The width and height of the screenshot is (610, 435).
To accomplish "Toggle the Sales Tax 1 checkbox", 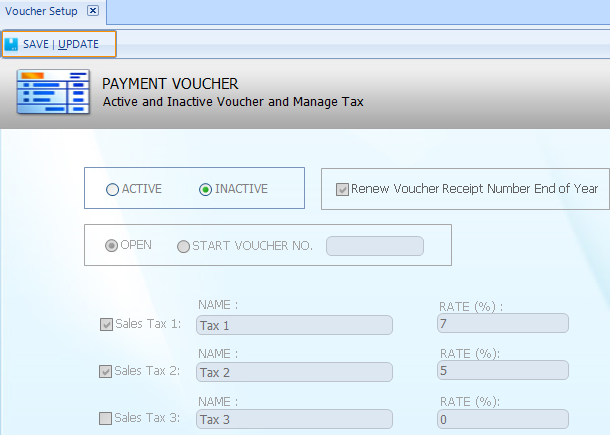I will coord(106,324).
